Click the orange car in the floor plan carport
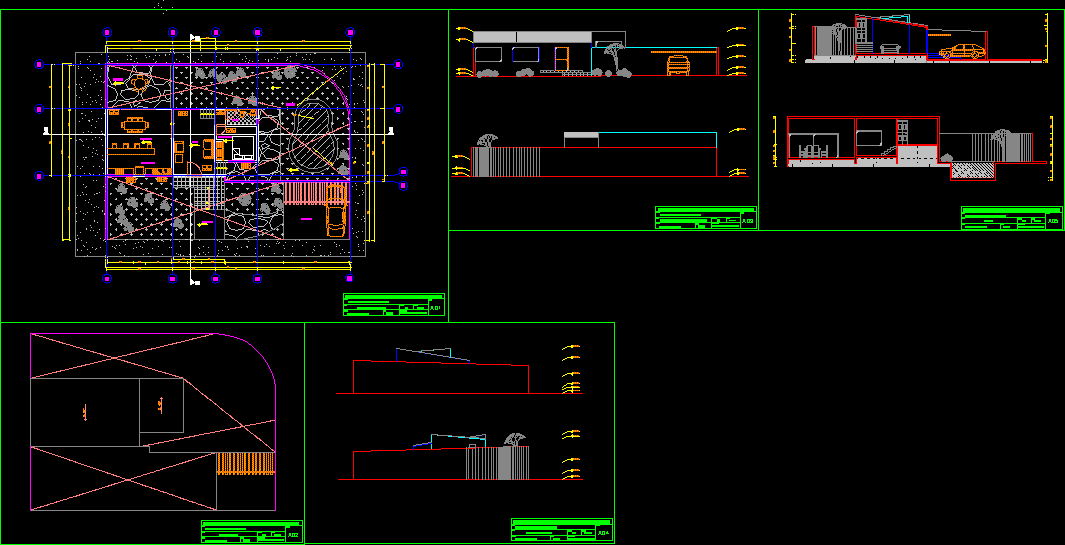The height and width of the screenshot is (545, 1065). point(335,221)
